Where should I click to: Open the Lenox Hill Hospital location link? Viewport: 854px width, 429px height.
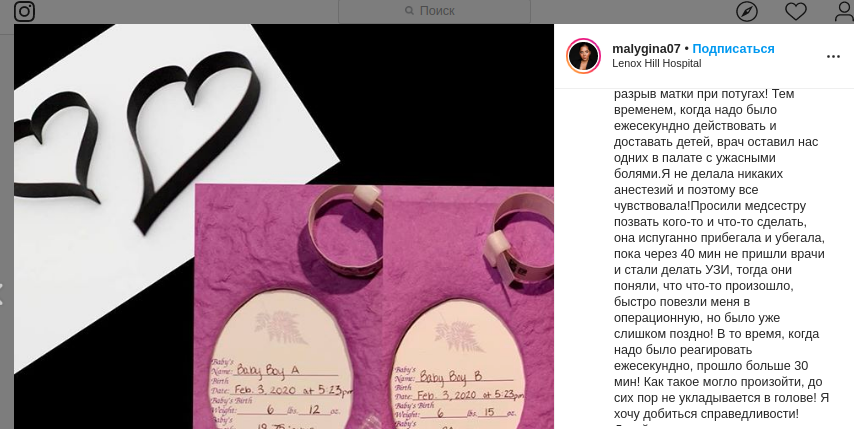tap(656, 63)
